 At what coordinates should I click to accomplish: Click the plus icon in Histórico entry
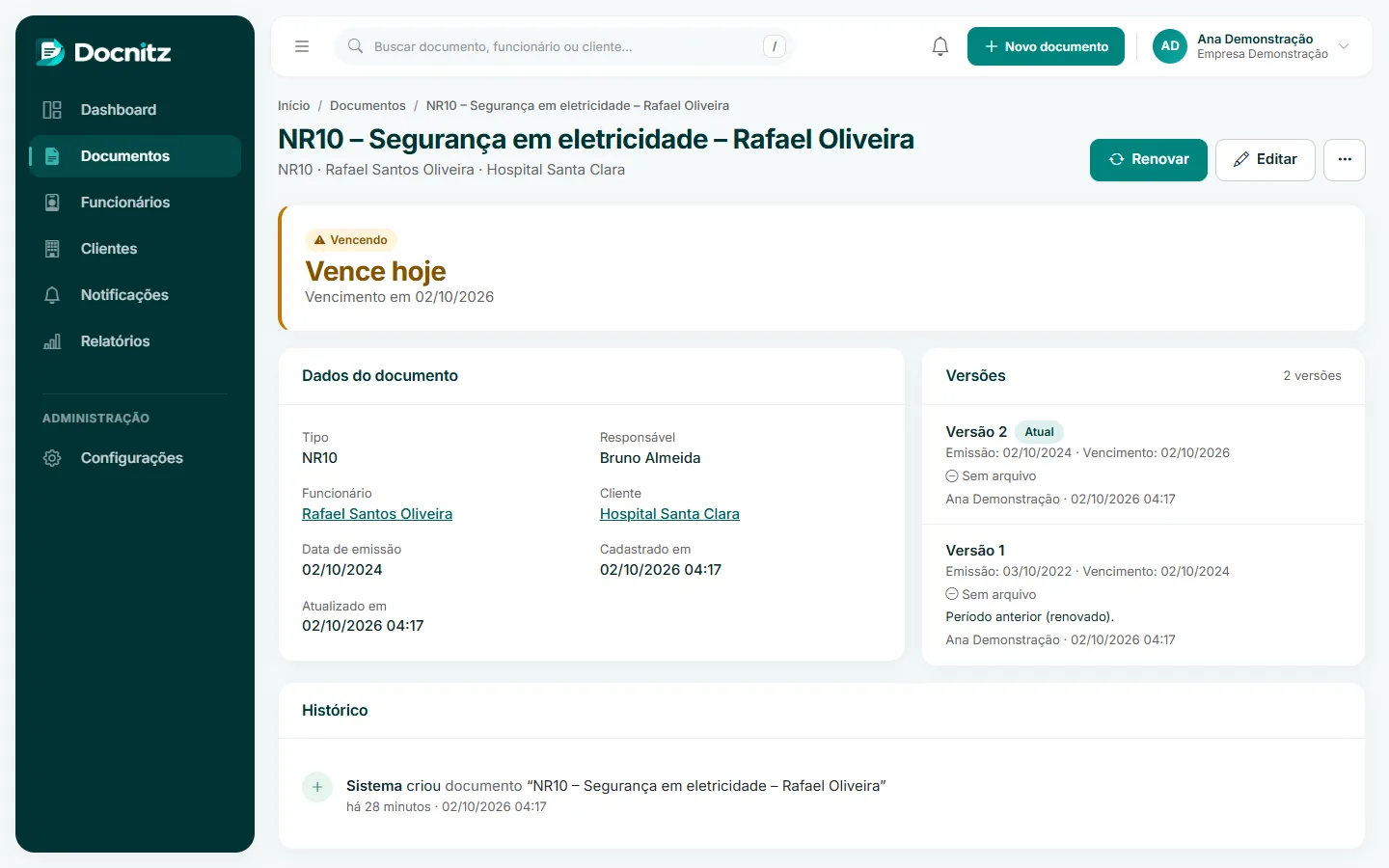point(317,787)
